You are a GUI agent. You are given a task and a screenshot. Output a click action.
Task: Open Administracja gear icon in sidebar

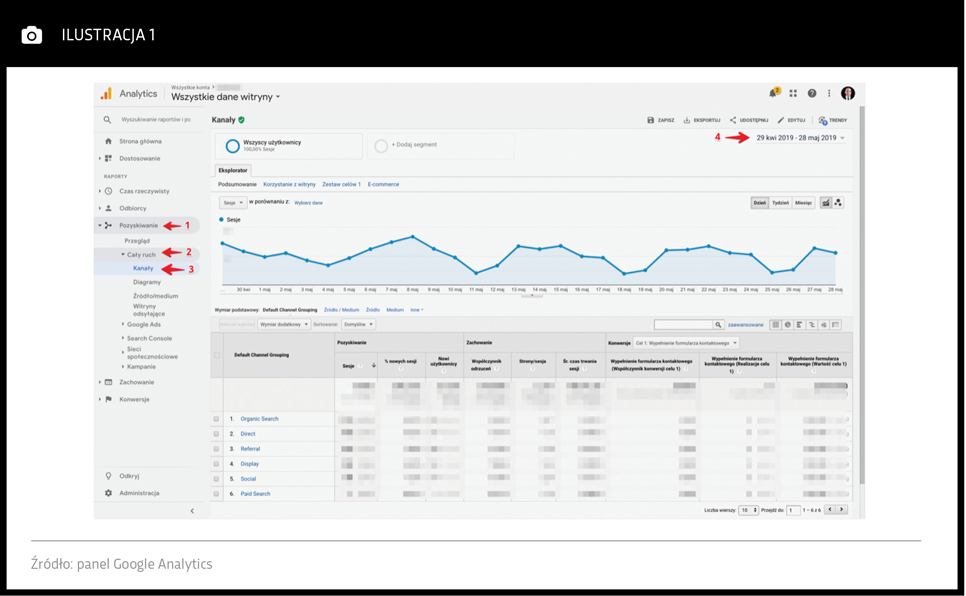108,493
